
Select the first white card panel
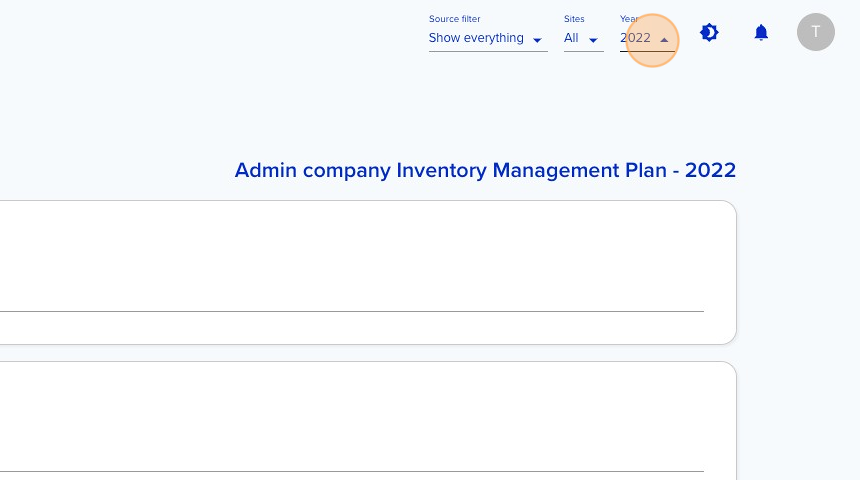(x=368, y=273)
